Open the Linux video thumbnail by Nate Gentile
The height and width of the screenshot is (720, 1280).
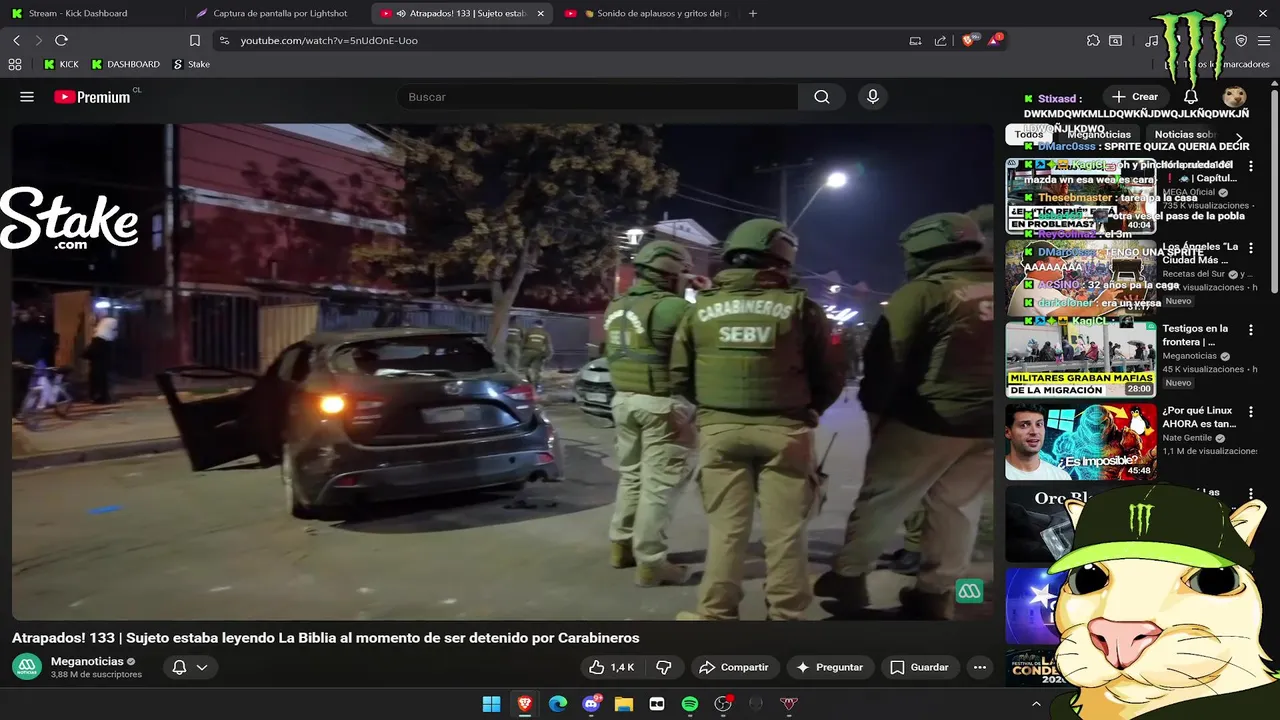tap(1081, 441)
